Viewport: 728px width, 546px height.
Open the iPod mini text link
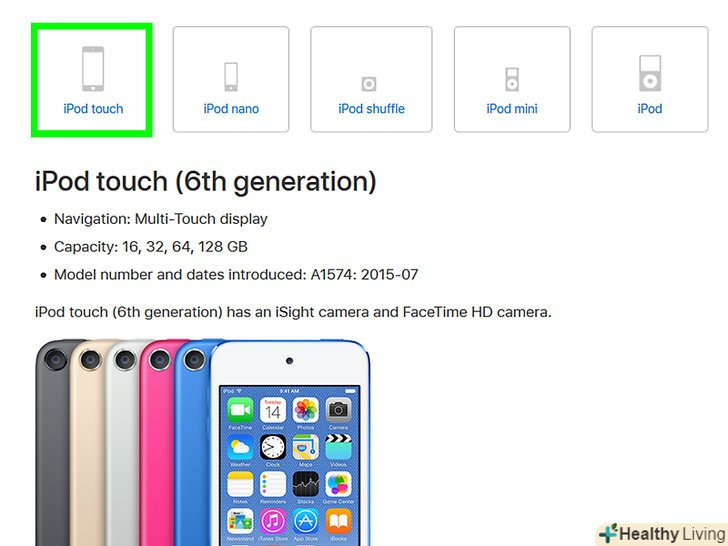point(512,109)
